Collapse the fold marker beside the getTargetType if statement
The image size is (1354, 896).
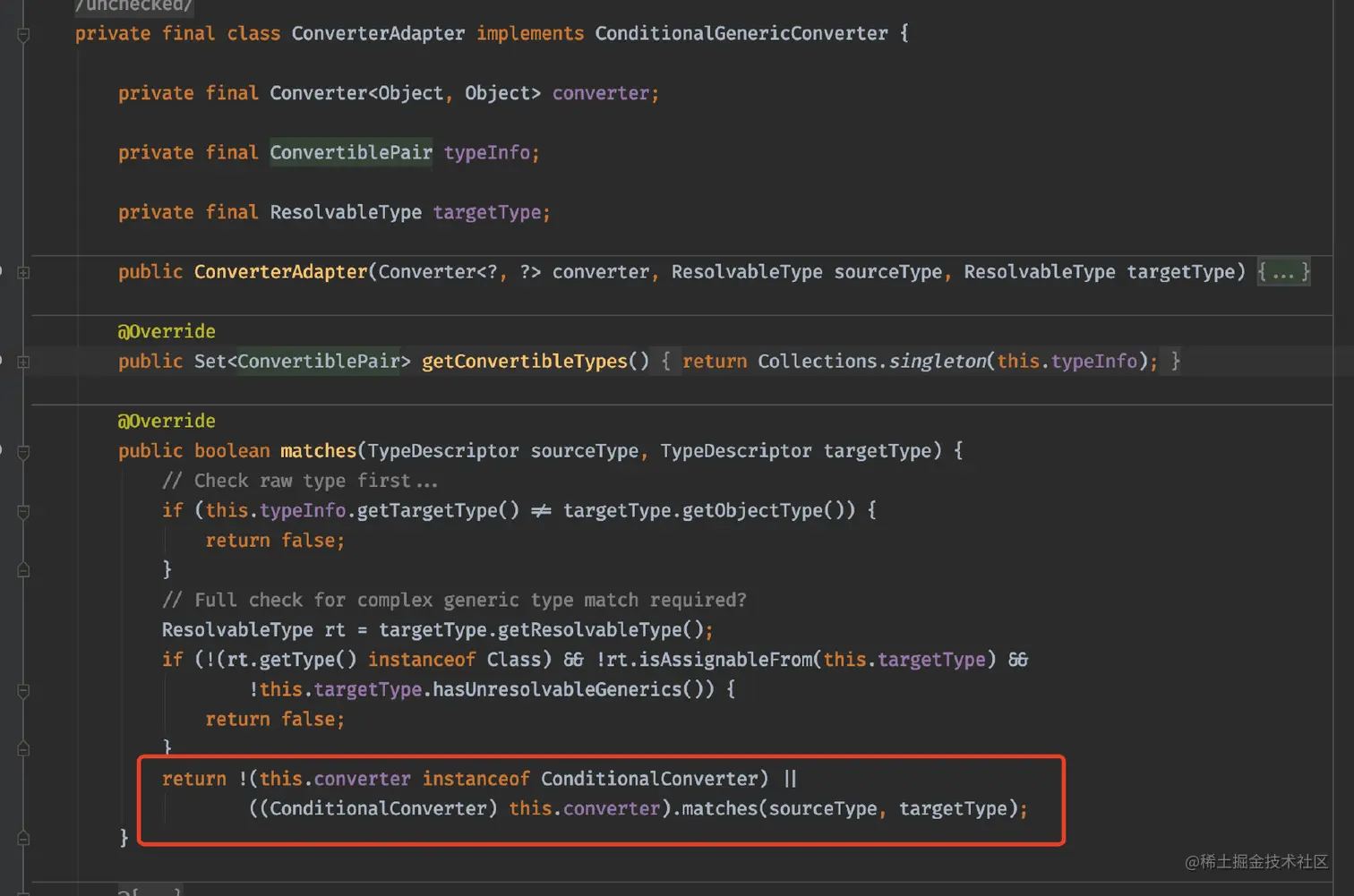coord(24,512)
